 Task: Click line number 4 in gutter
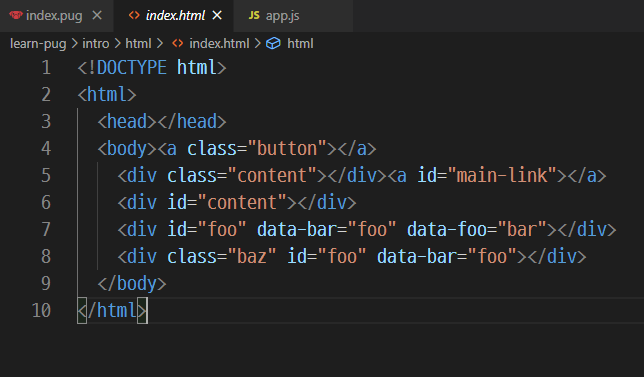click(x=46, y=149)
